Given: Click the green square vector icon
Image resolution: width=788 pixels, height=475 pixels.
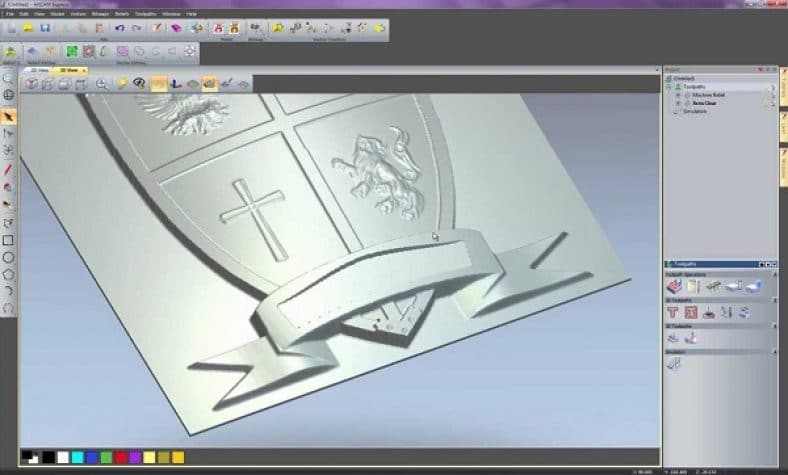Looking at the screenshot, I should tap(72, 51).
